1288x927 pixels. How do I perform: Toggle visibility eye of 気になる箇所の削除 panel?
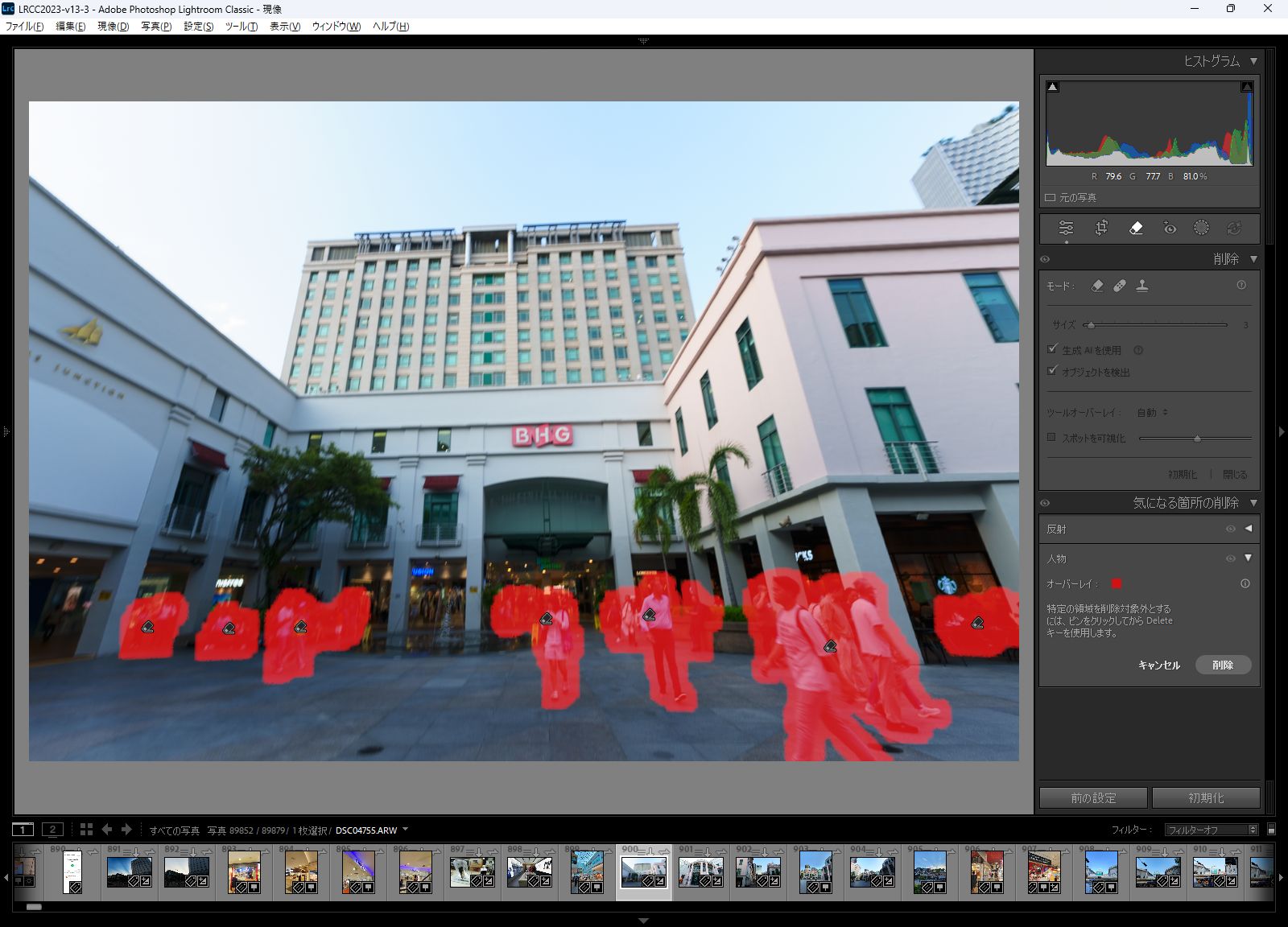tap(1045, 503)
